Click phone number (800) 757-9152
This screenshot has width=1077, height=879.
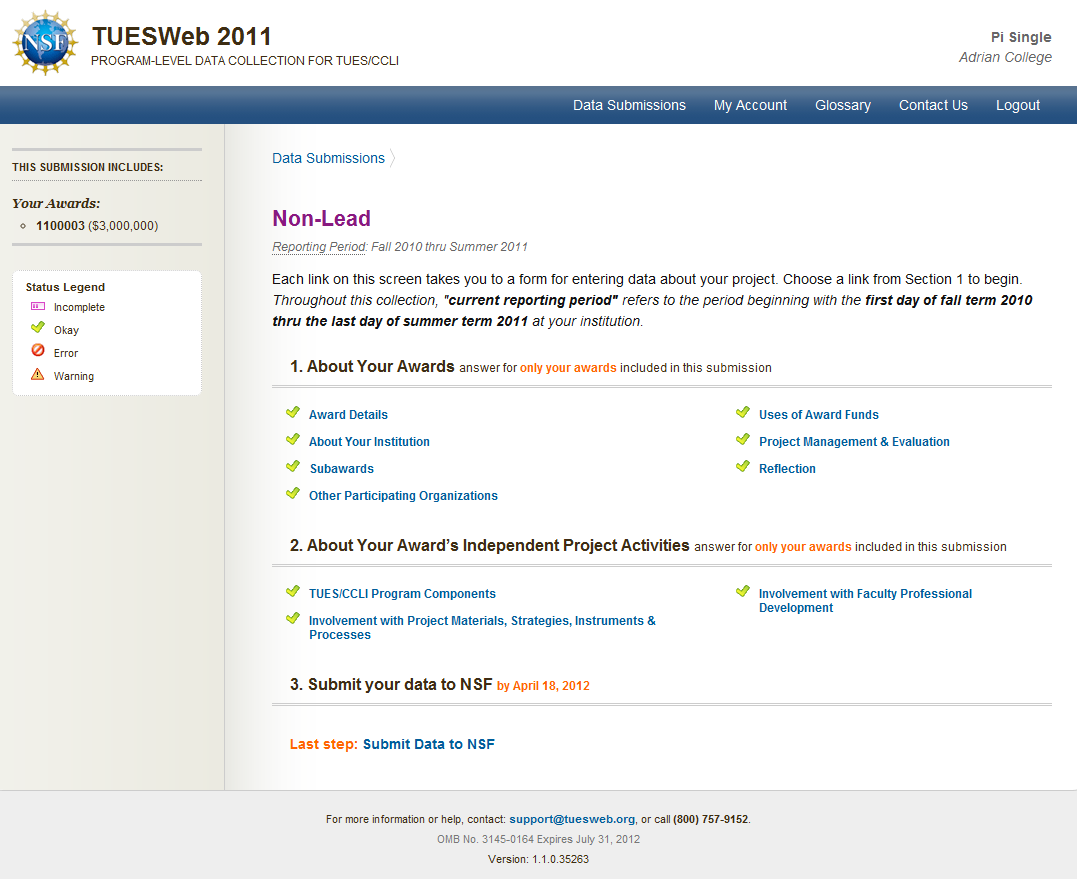coord(710,819)
